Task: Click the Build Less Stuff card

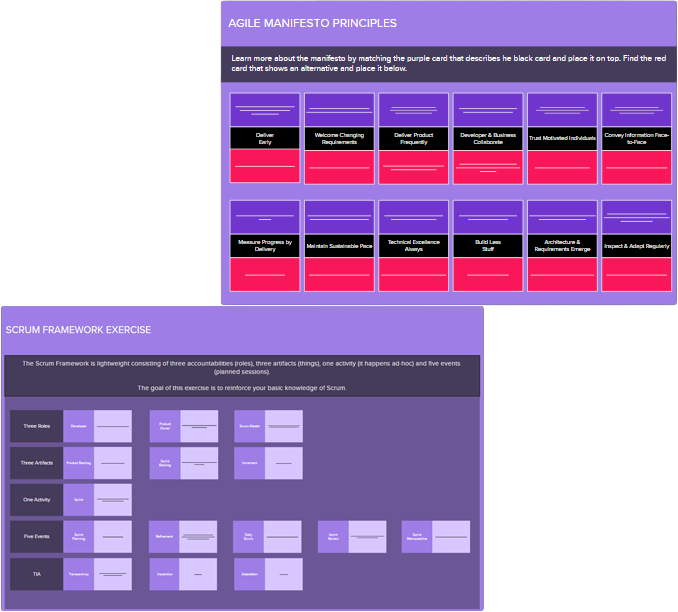Action: pyautogui.click(x=488, y=245)
